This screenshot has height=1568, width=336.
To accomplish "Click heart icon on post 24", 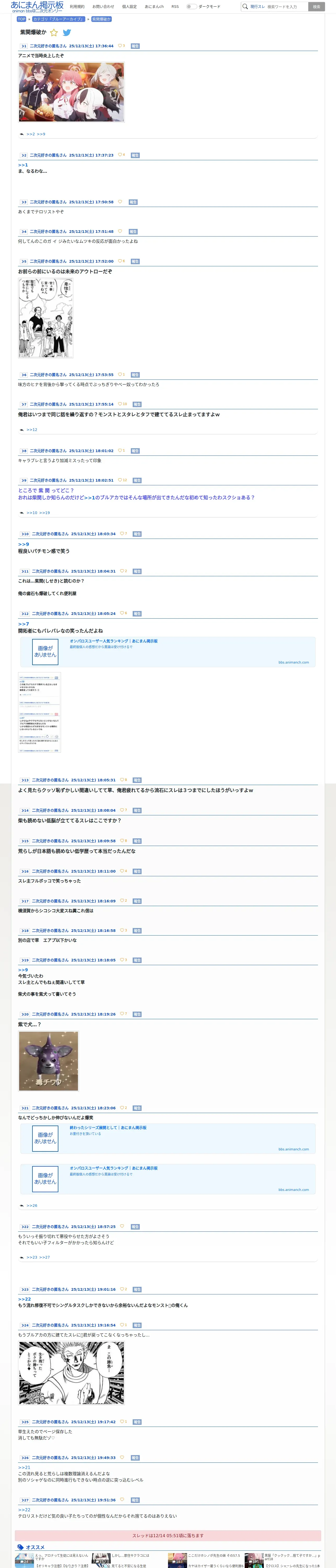I will pos(122,1325).
